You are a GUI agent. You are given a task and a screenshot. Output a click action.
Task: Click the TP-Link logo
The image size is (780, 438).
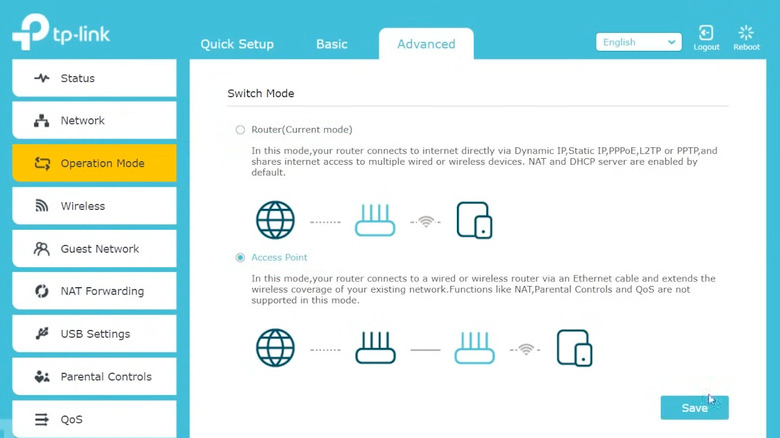(61, 32)
